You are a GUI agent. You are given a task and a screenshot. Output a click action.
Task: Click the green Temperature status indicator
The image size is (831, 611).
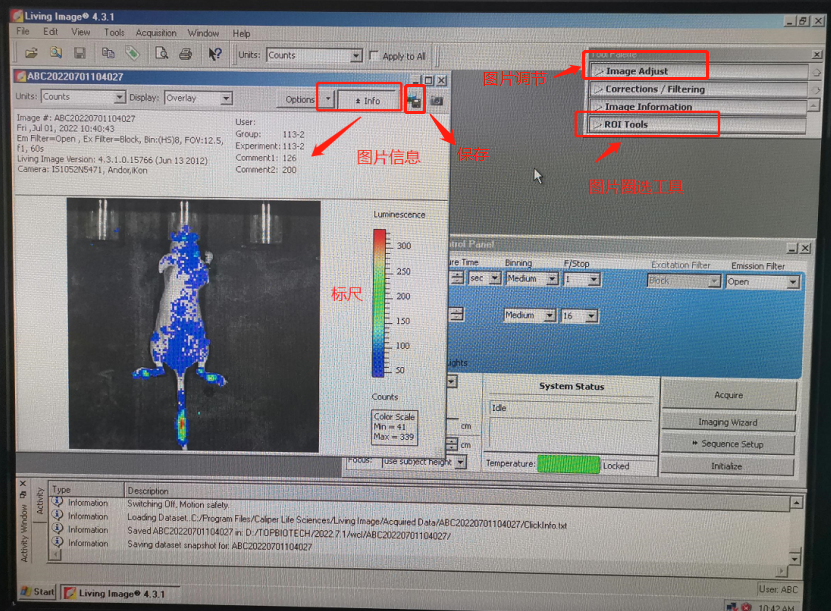click(x=568, y=465)
